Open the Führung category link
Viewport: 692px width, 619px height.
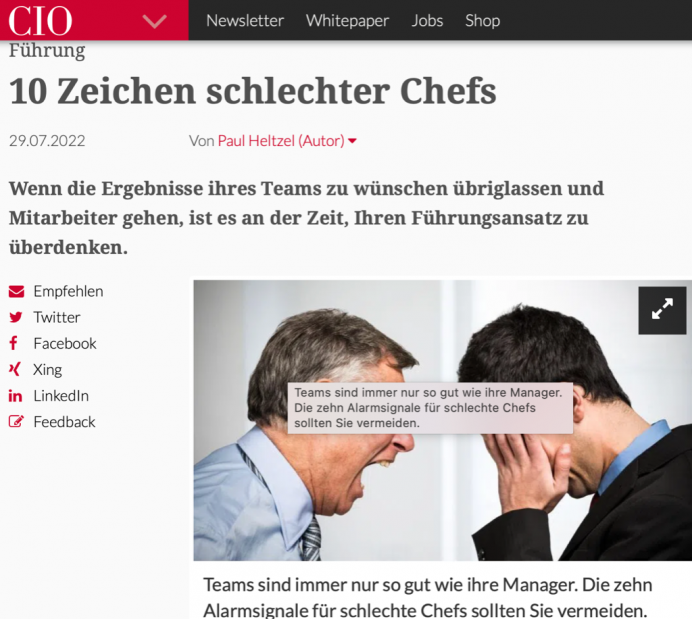[x=47, y=50]
